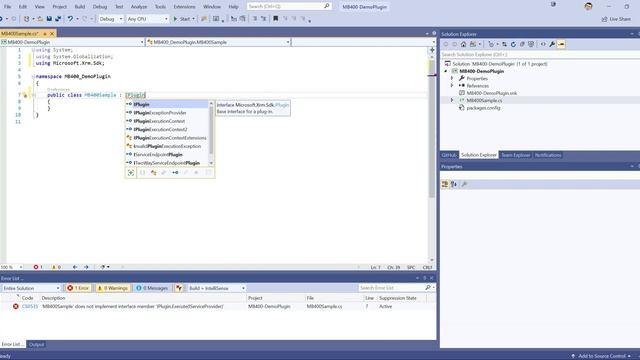The width and height of the screenshot is (640, 360).
Task: Collapse the MB400-DemoPlugin project node
Action: tap(446, 71)
